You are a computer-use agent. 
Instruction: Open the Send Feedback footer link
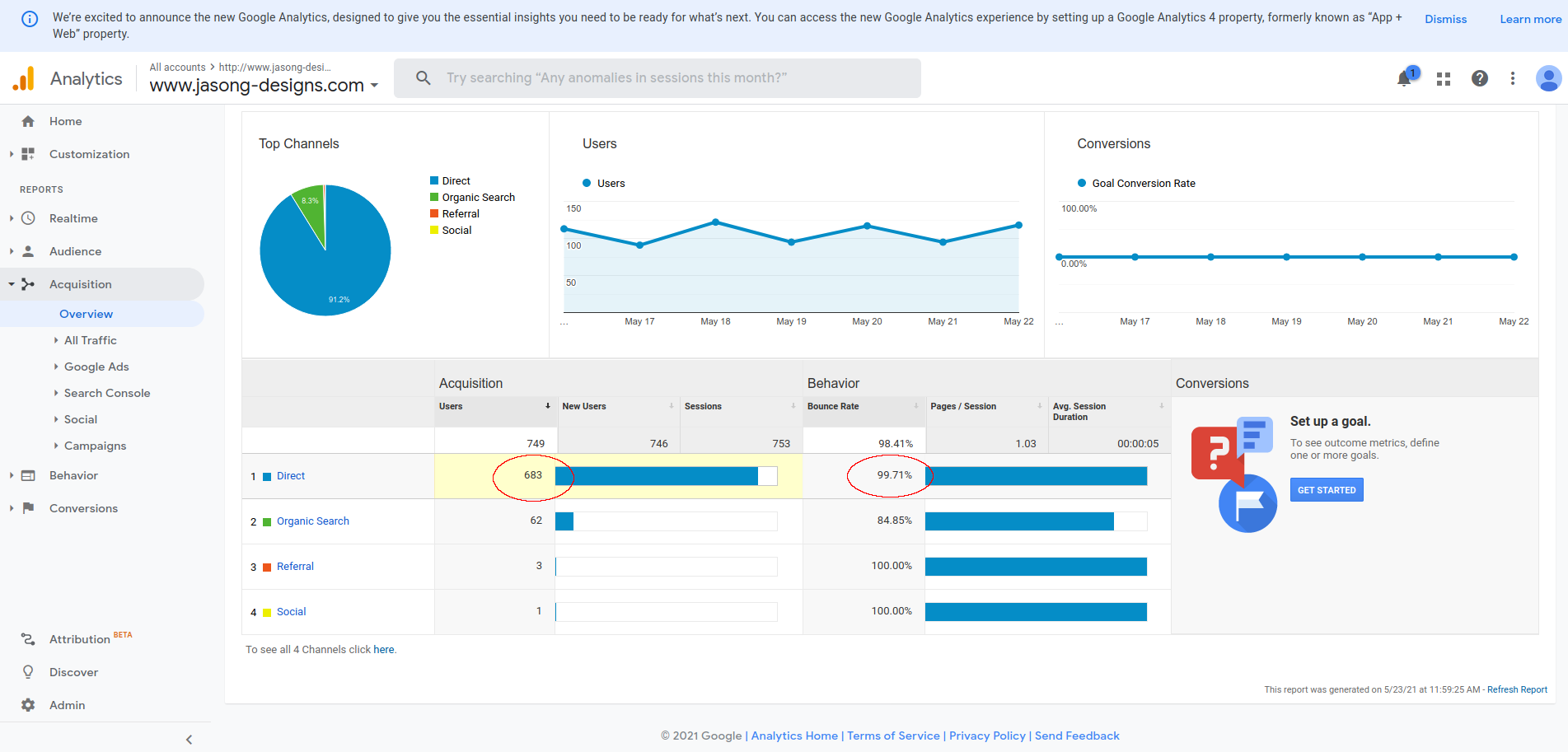tap(1077, 736)
